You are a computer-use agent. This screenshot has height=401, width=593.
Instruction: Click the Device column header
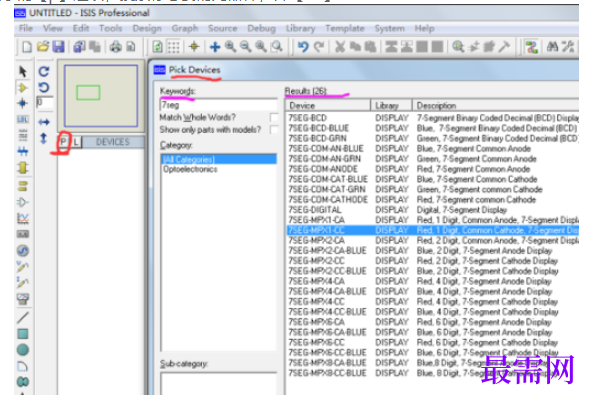328,106
